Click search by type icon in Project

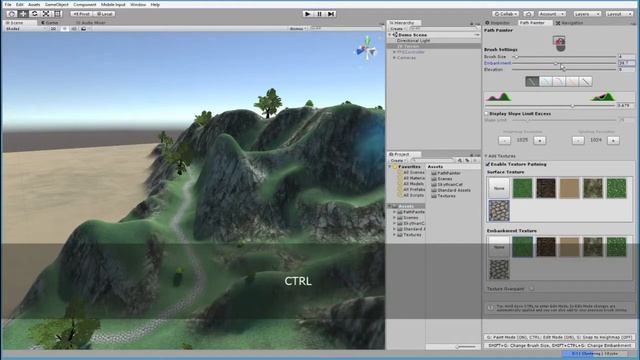pos(460,160)
